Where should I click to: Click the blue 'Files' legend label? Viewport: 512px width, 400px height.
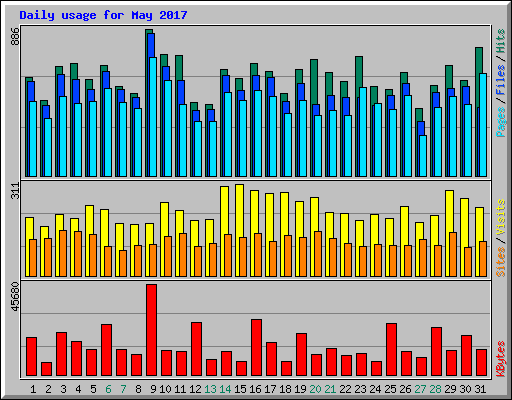(500, 80)
